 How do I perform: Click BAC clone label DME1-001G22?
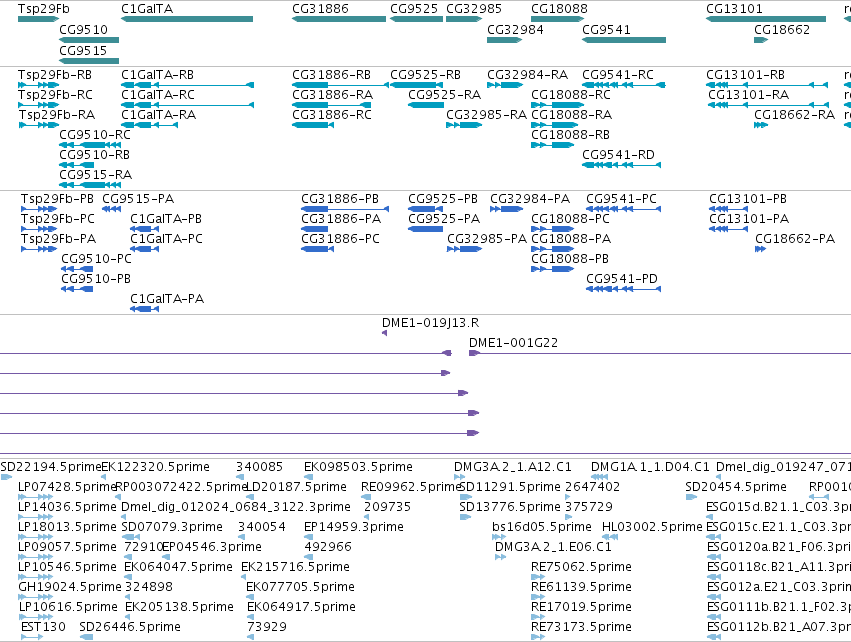pos(513,343)
